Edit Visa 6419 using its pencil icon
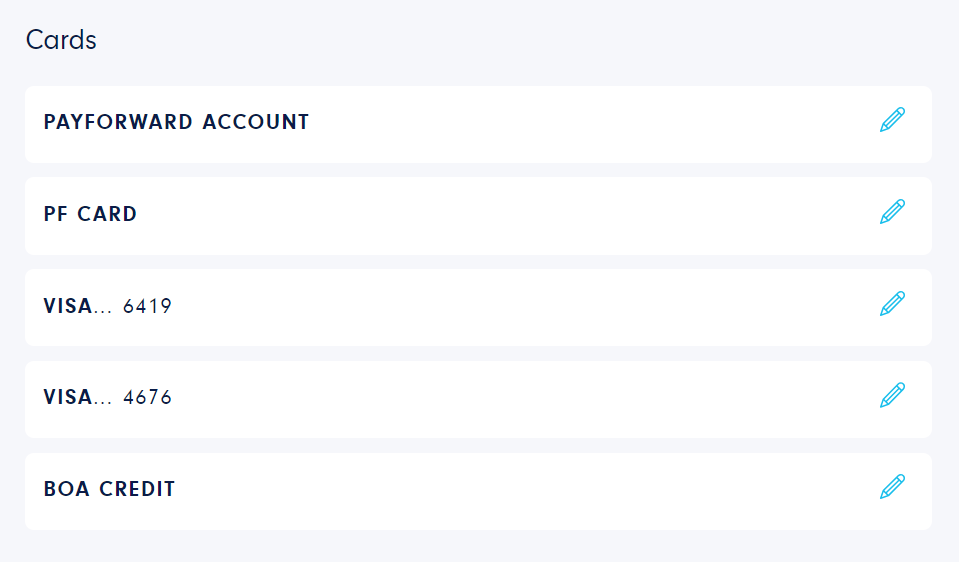This screenshot has width=959, height=562. point(892,303)
